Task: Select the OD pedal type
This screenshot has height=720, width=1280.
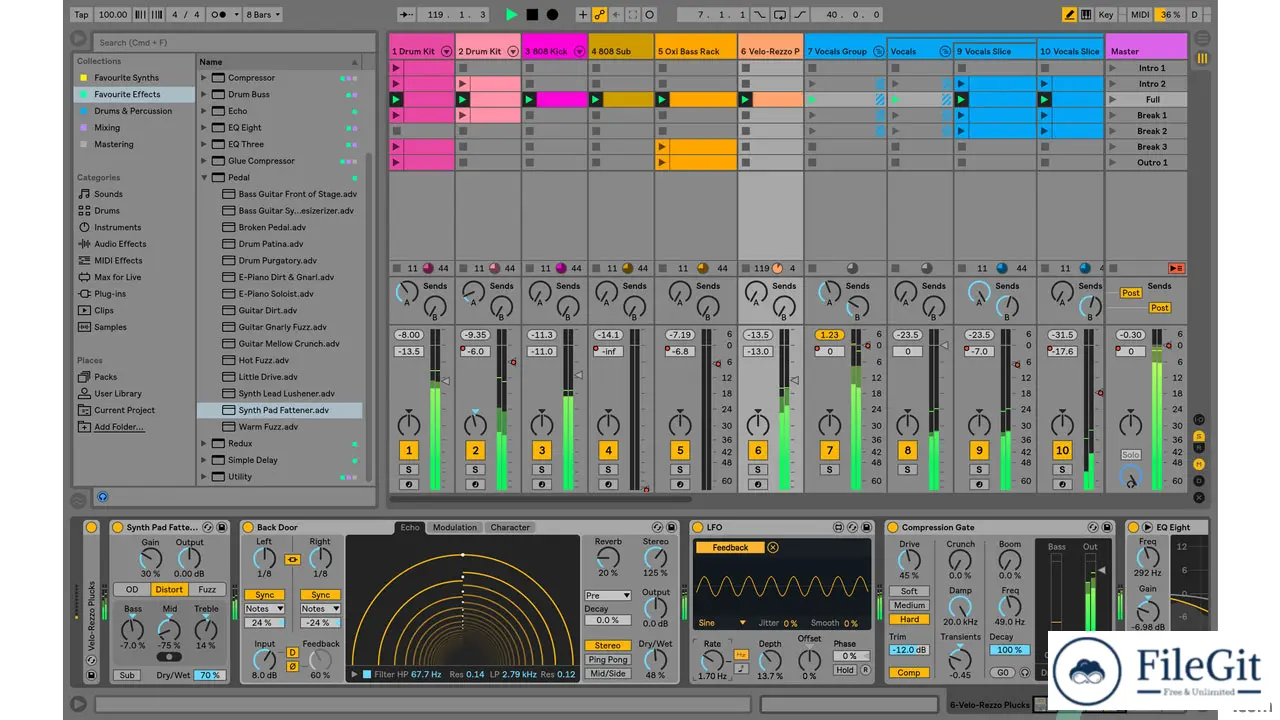Action: (132, 589)
